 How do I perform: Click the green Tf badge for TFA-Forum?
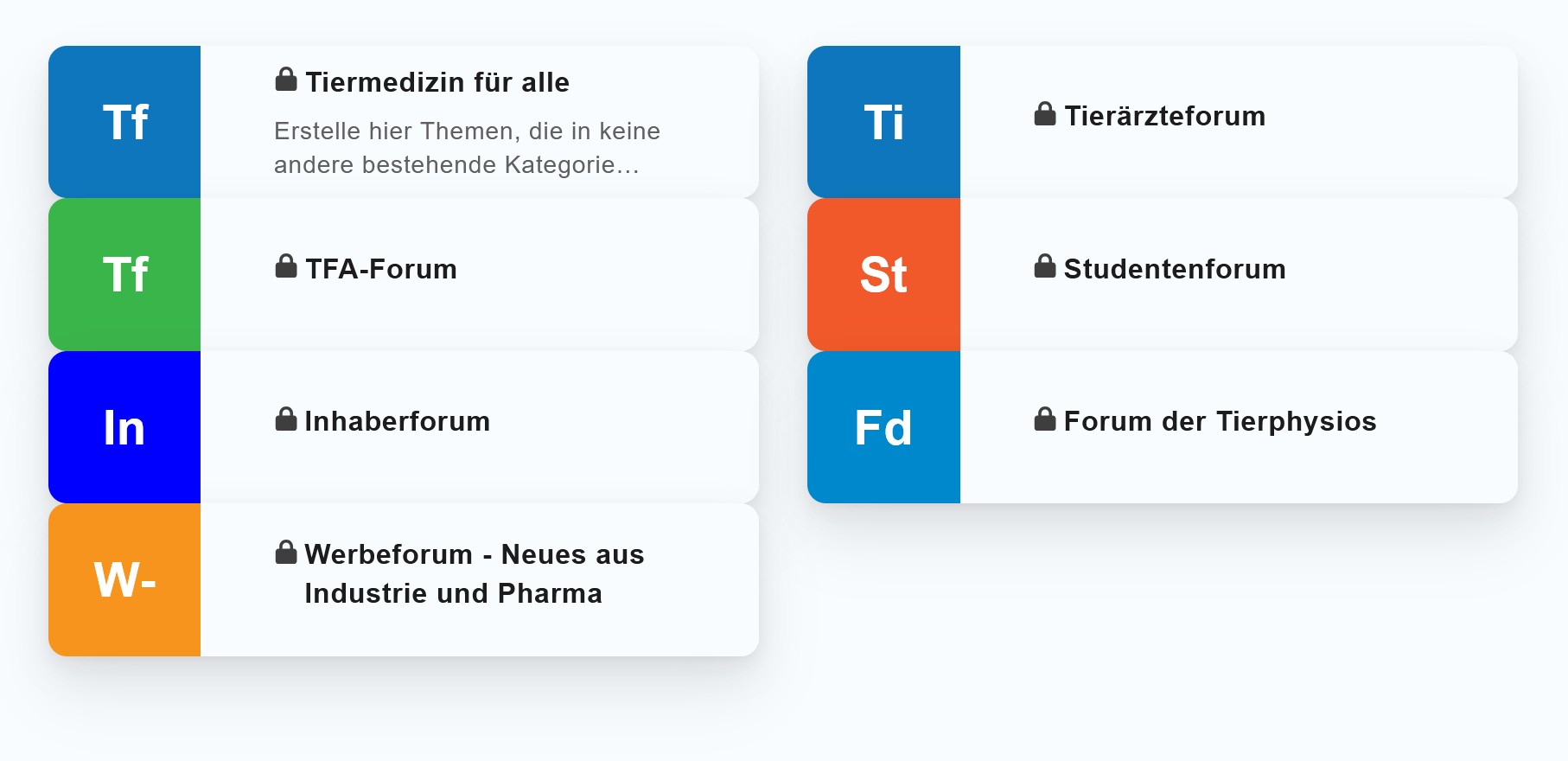pyautogui.click(x=124, y=275)
